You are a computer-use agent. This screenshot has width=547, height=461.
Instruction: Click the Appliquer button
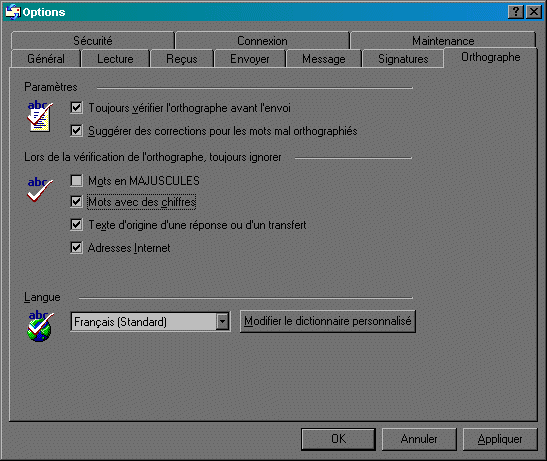[x=500, y=439]
